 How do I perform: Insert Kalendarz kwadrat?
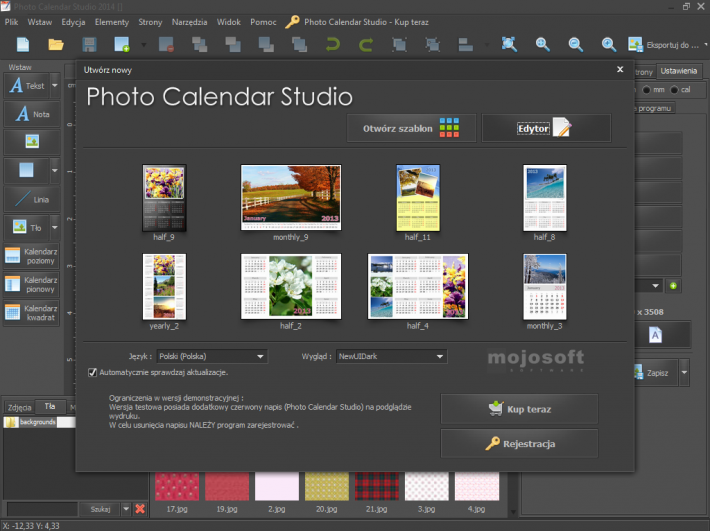(x=32, y=313)
